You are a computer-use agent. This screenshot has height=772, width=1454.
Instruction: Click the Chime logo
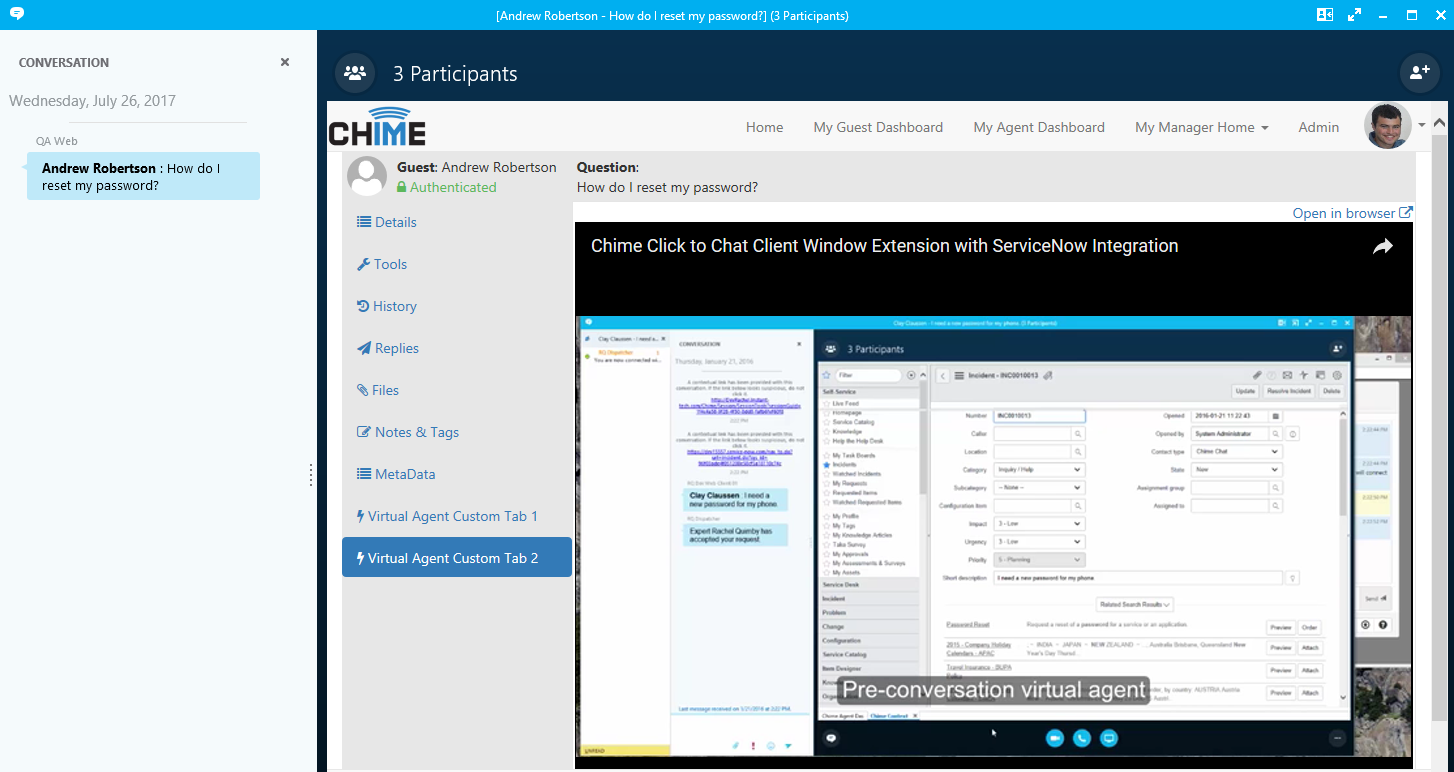[378, 126]
